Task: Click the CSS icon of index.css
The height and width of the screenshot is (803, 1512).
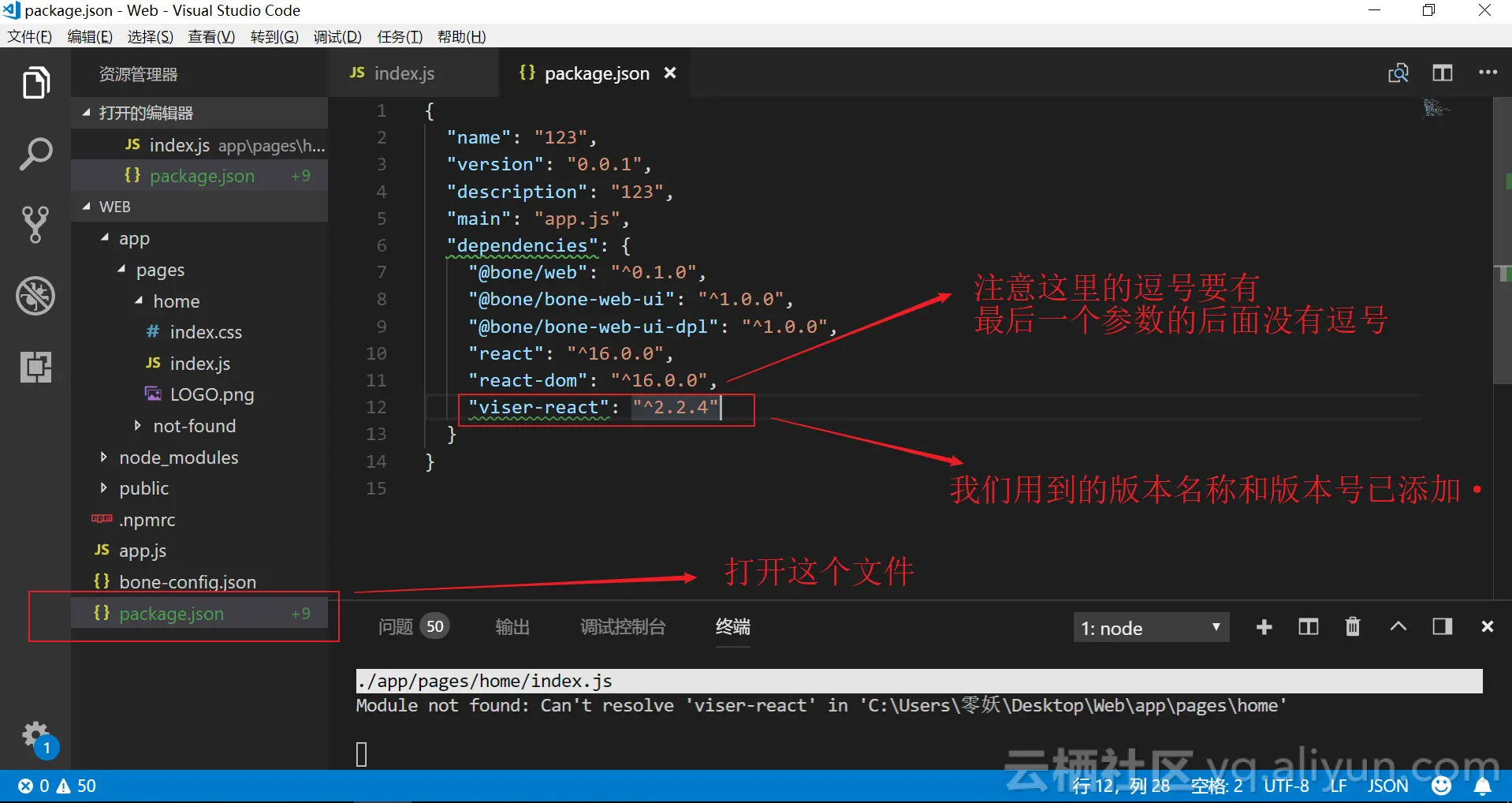Action: point(153,332)
